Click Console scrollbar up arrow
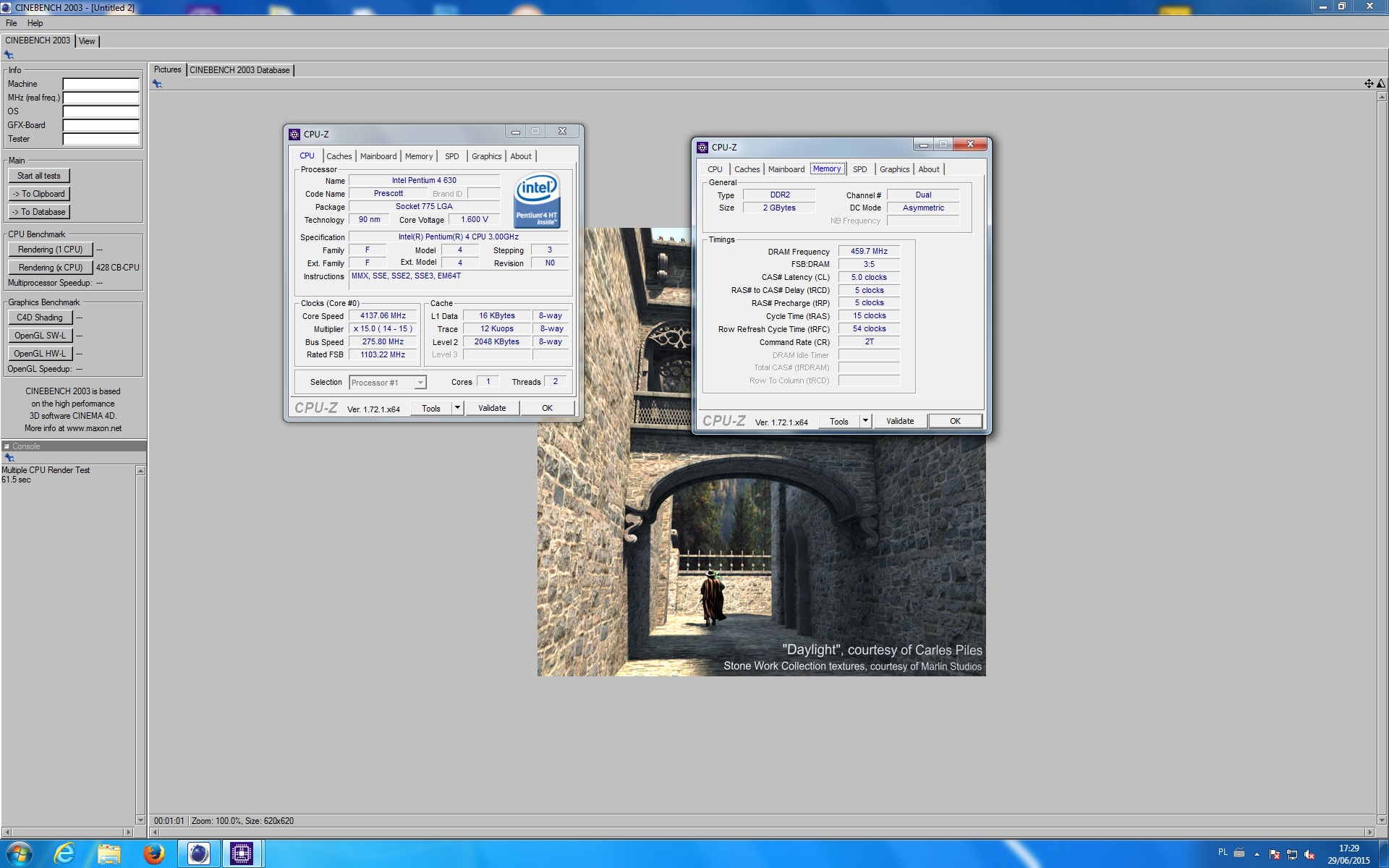This screenshot has width=1389, height=868. (x=140, y=471)
